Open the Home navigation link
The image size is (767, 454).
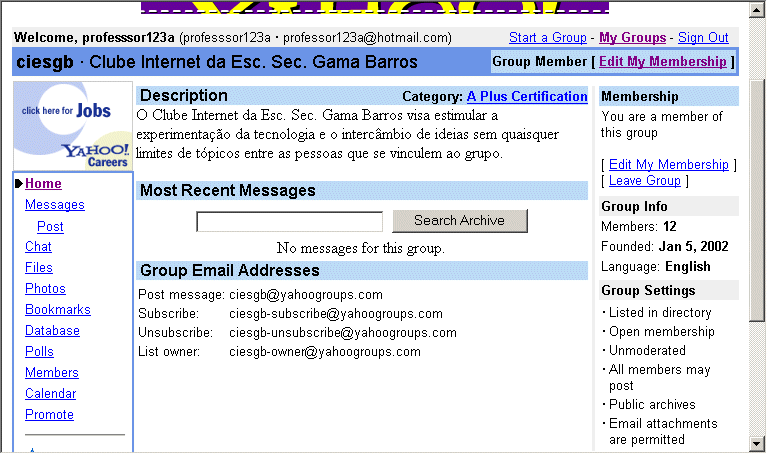[x=43, y=183]
